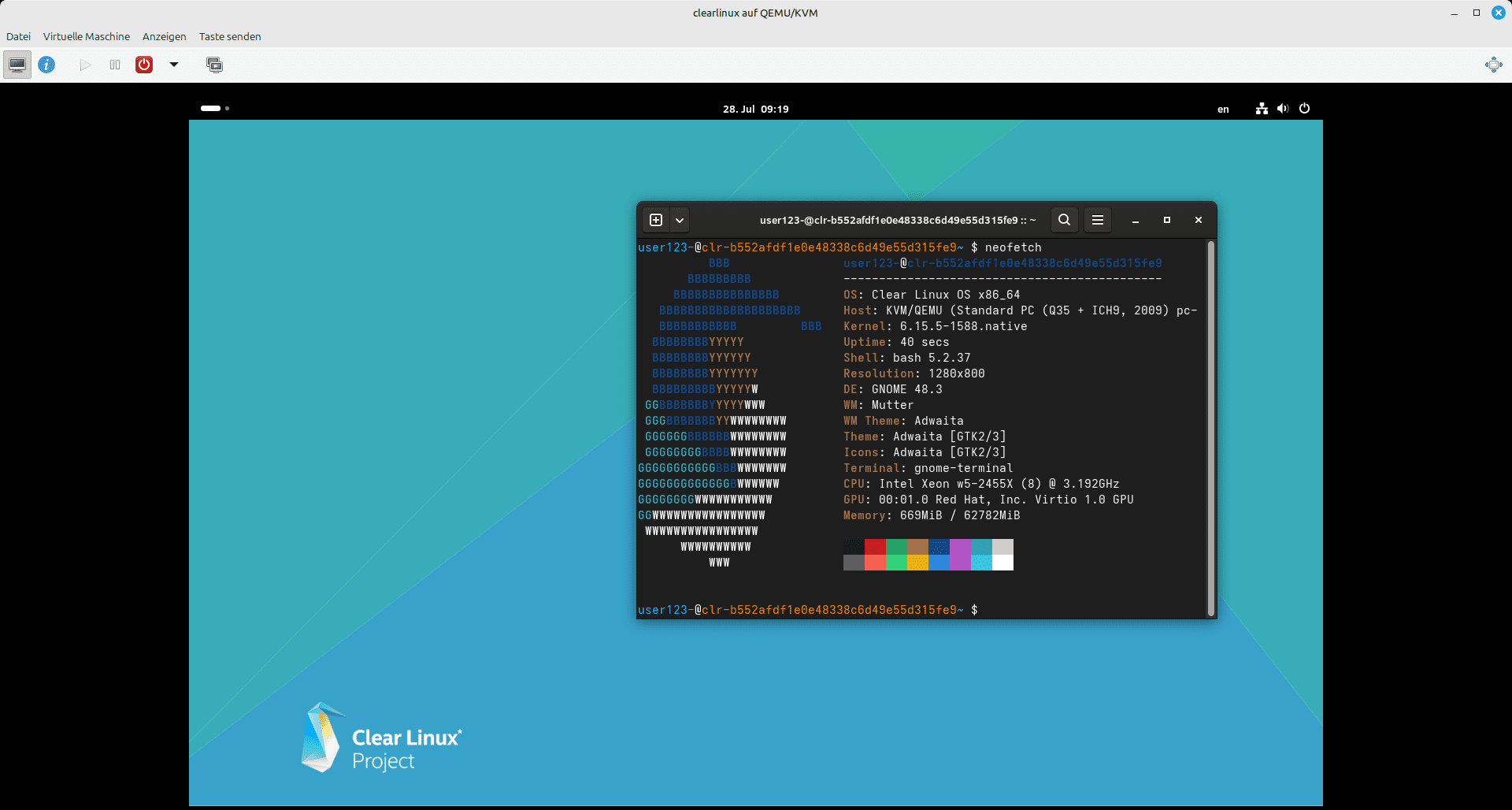This screenshot has height=810, width=1512.
Task: Open the clock showing 28. Jul 09:19
Action: [x=756, y=109]
